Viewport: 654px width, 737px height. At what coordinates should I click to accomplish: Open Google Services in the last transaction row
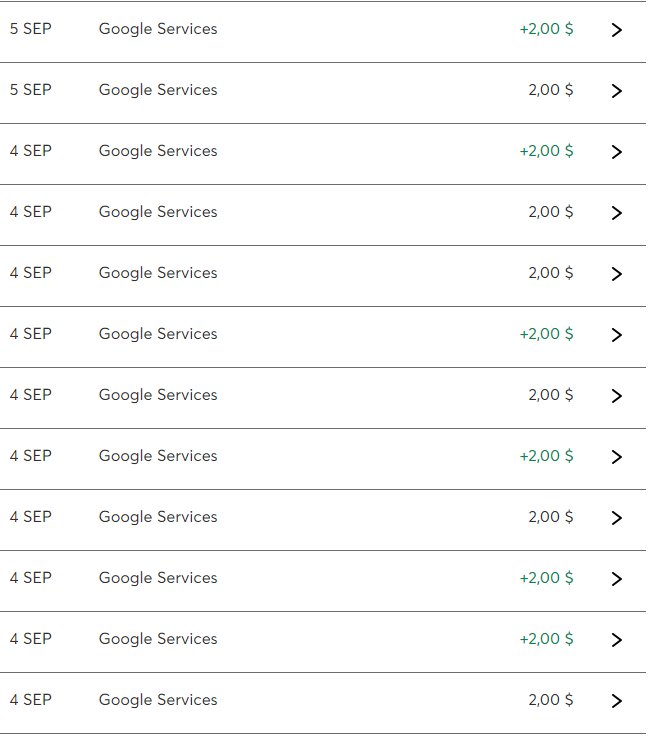158,700
